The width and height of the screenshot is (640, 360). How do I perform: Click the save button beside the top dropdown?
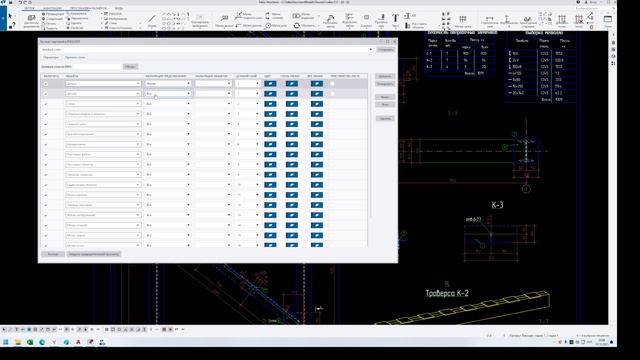[x=385, y=49]
